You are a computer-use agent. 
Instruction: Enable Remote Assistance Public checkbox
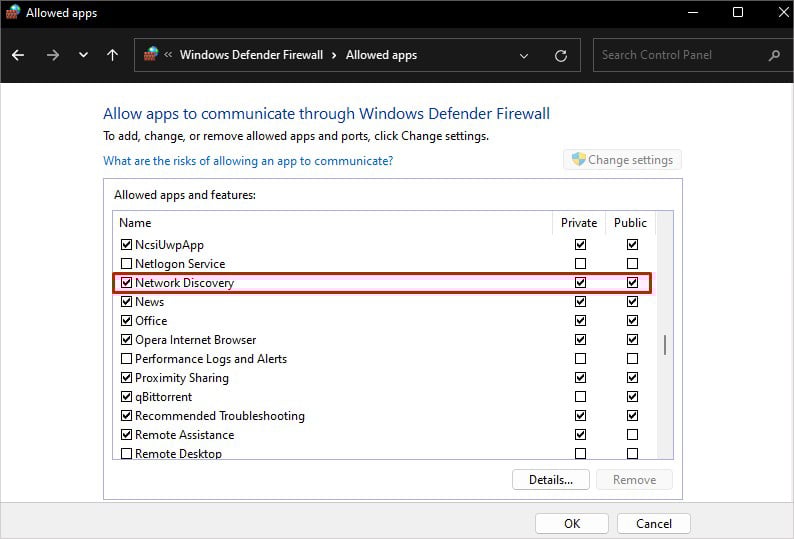[632, 435]
